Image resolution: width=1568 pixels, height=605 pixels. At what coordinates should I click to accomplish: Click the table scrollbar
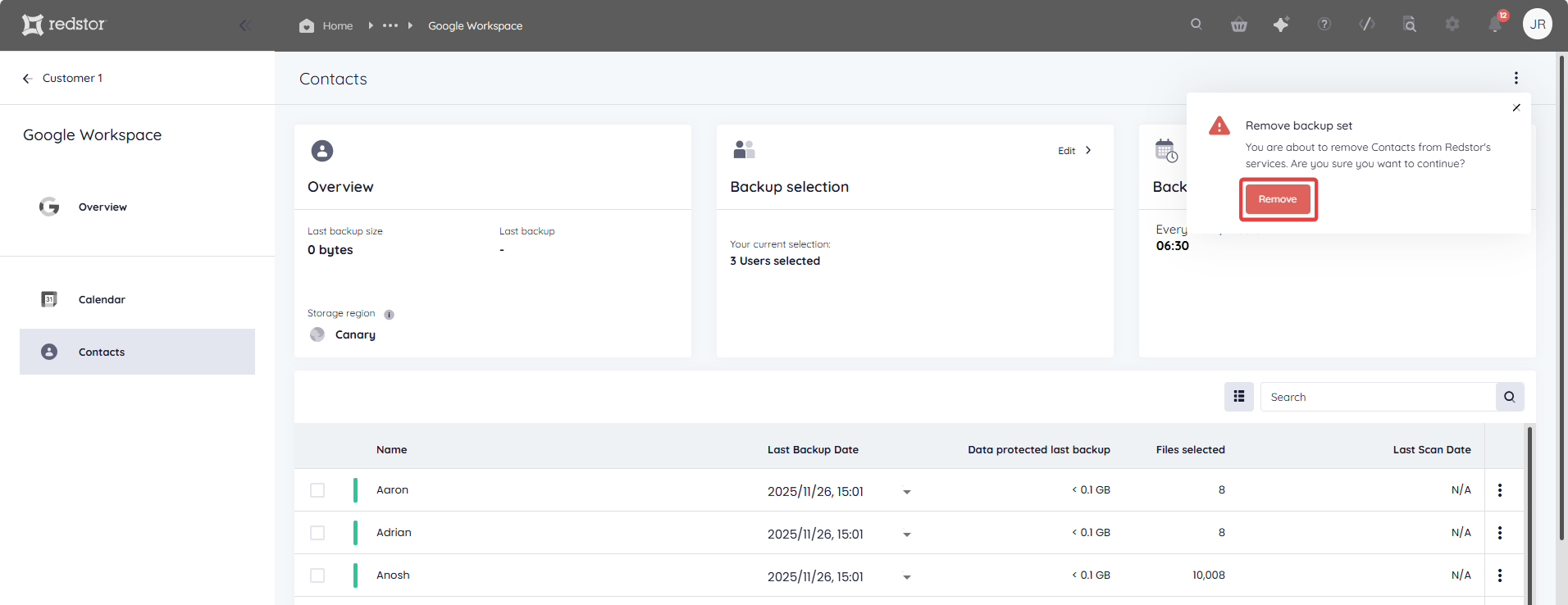(1529, 516)
